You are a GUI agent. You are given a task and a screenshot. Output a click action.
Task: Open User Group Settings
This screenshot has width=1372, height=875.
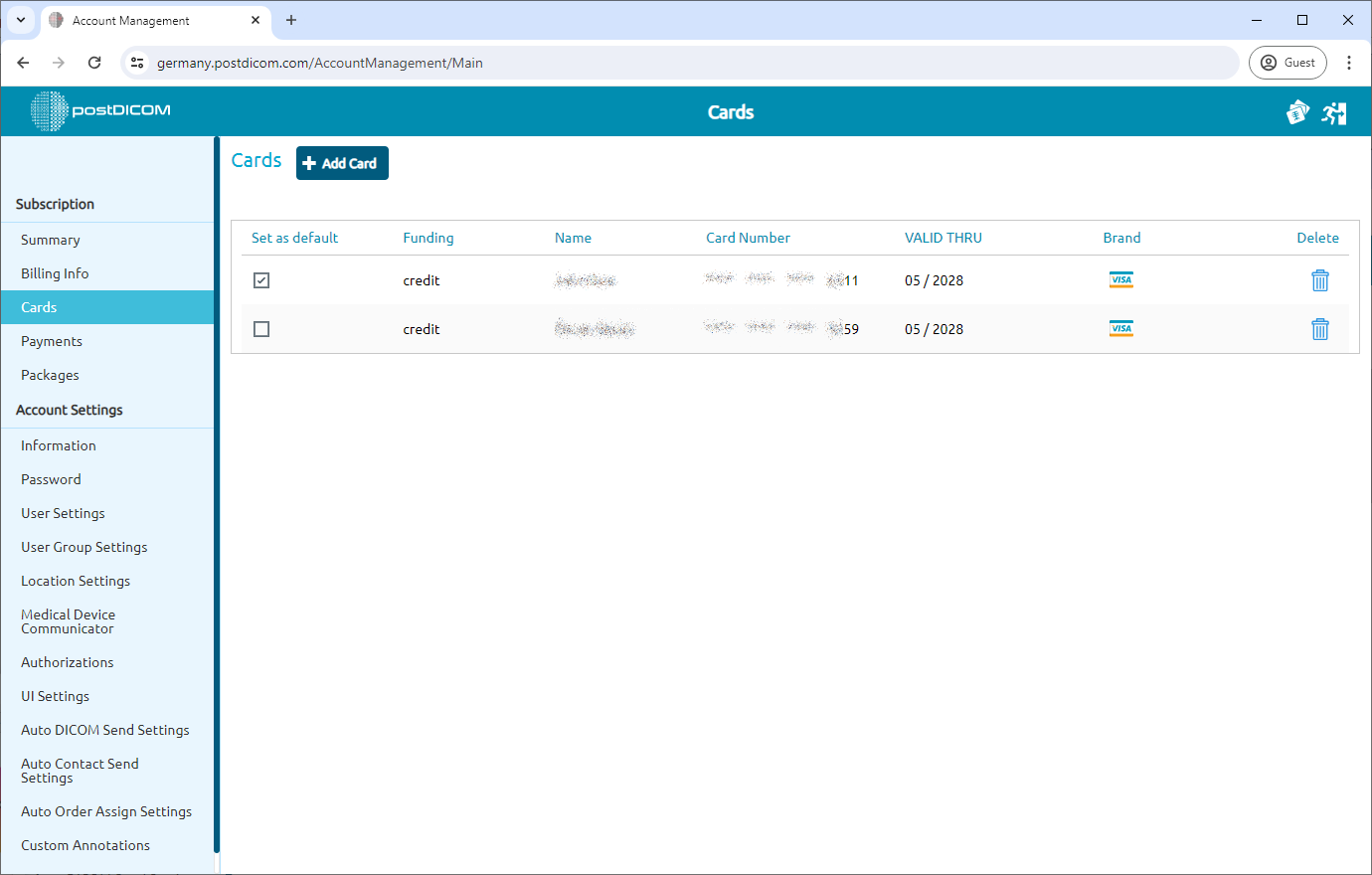click(x=85, y=547)
